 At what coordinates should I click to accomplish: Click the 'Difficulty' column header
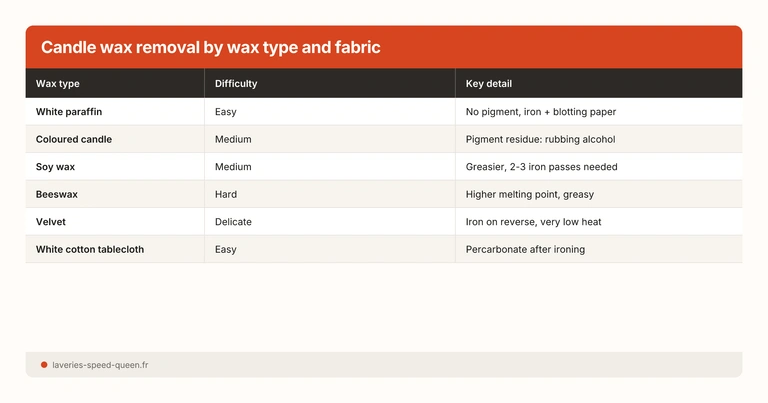236,83
